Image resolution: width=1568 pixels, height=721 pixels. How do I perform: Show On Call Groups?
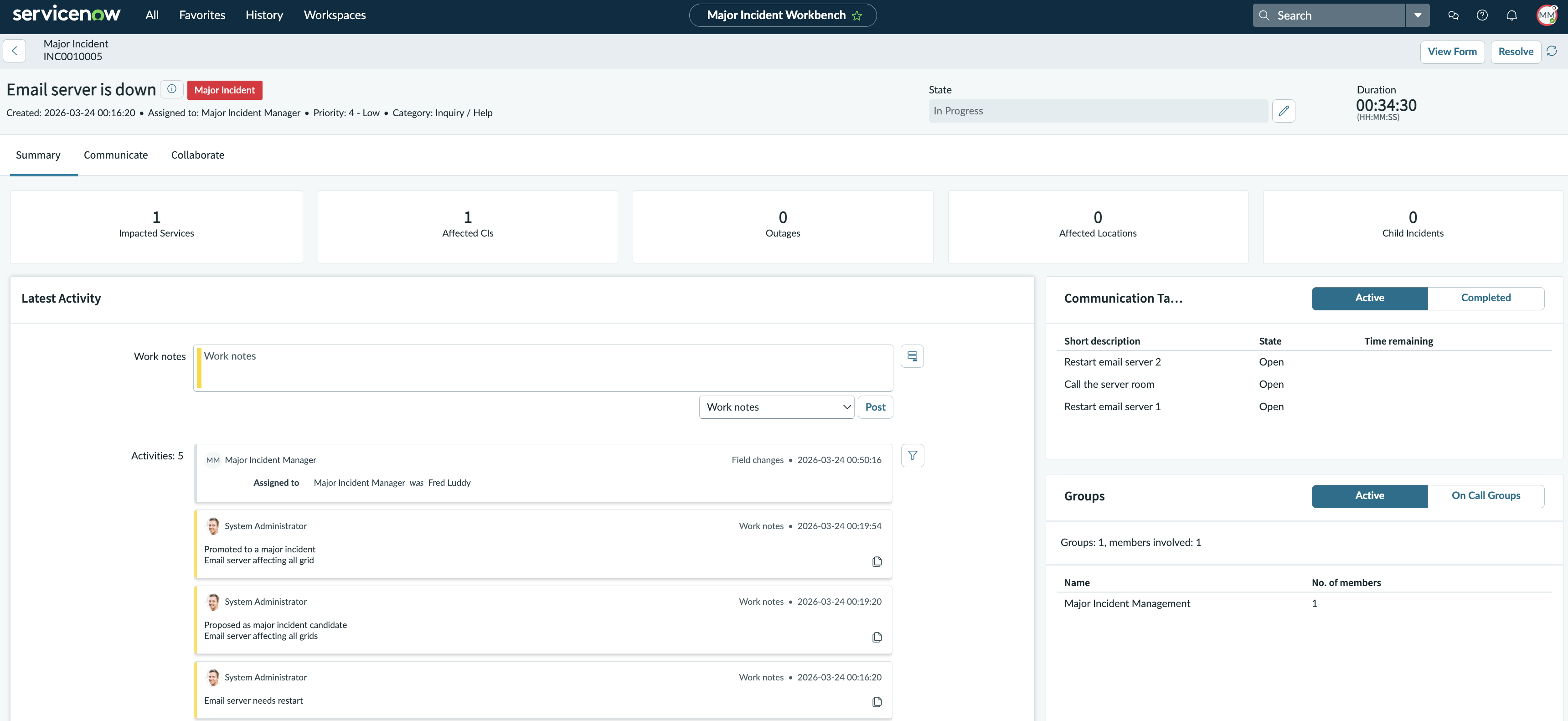(1486, 496)
